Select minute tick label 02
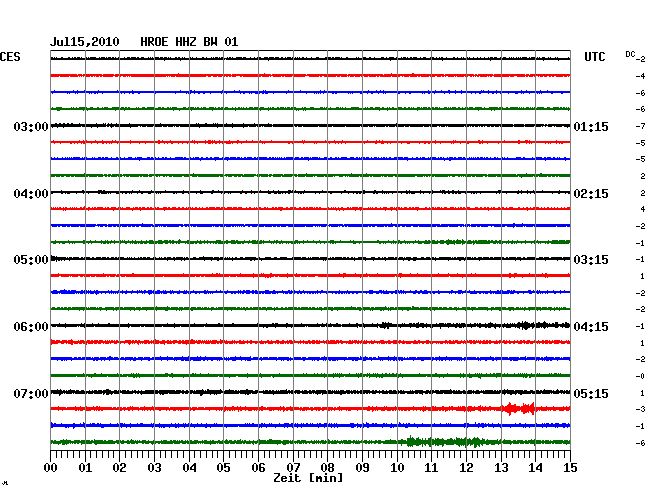The height and width of the screenshot is (494, 650). (119, 467)
